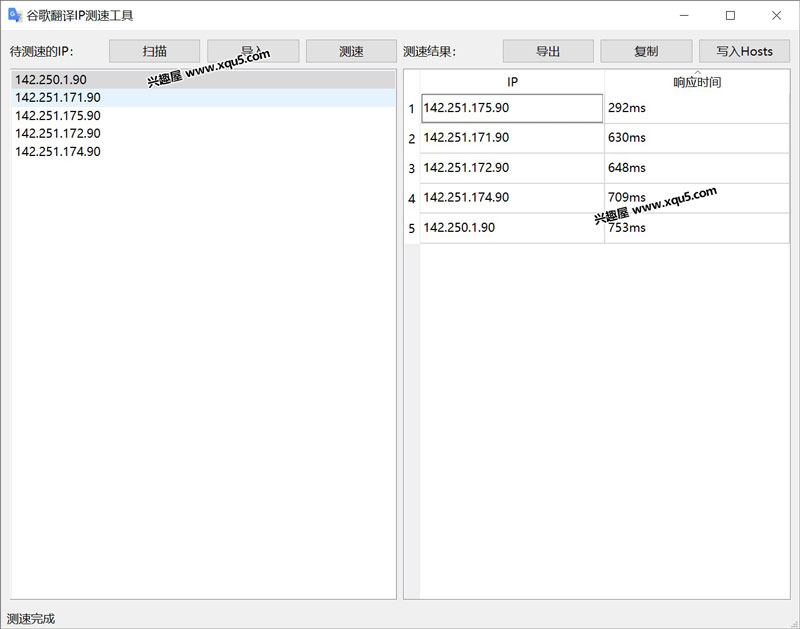
Task: Select 142.251.171.90 in the pending IP list
Action: coord(203,97)
